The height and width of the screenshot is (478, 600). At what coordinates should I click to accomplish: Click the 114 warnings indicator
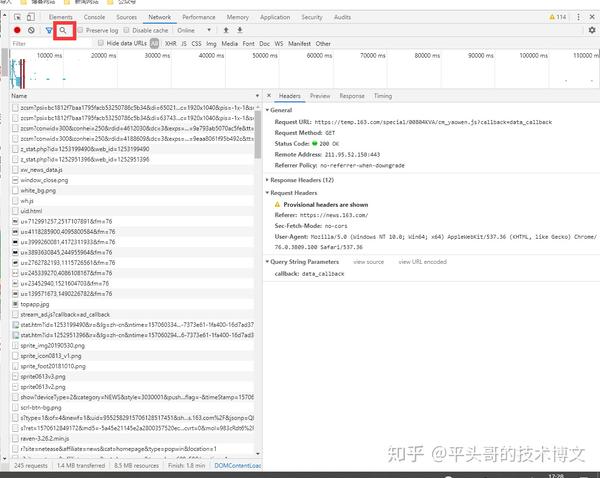click(x=558, y=17)
